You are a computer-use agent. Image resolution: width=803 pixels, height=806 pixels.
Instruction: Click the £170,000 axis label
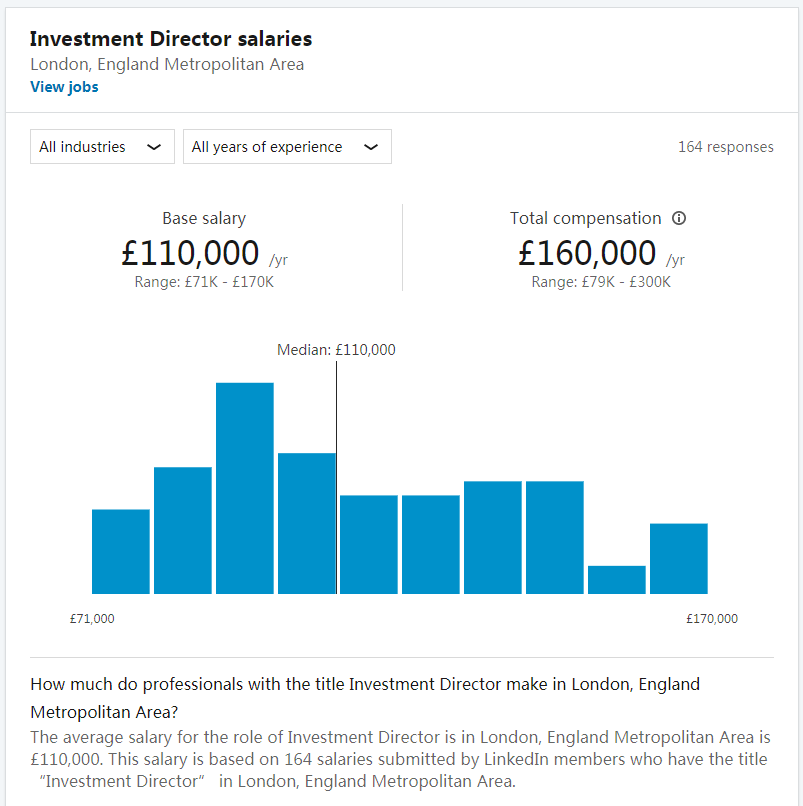click(712, 619)
